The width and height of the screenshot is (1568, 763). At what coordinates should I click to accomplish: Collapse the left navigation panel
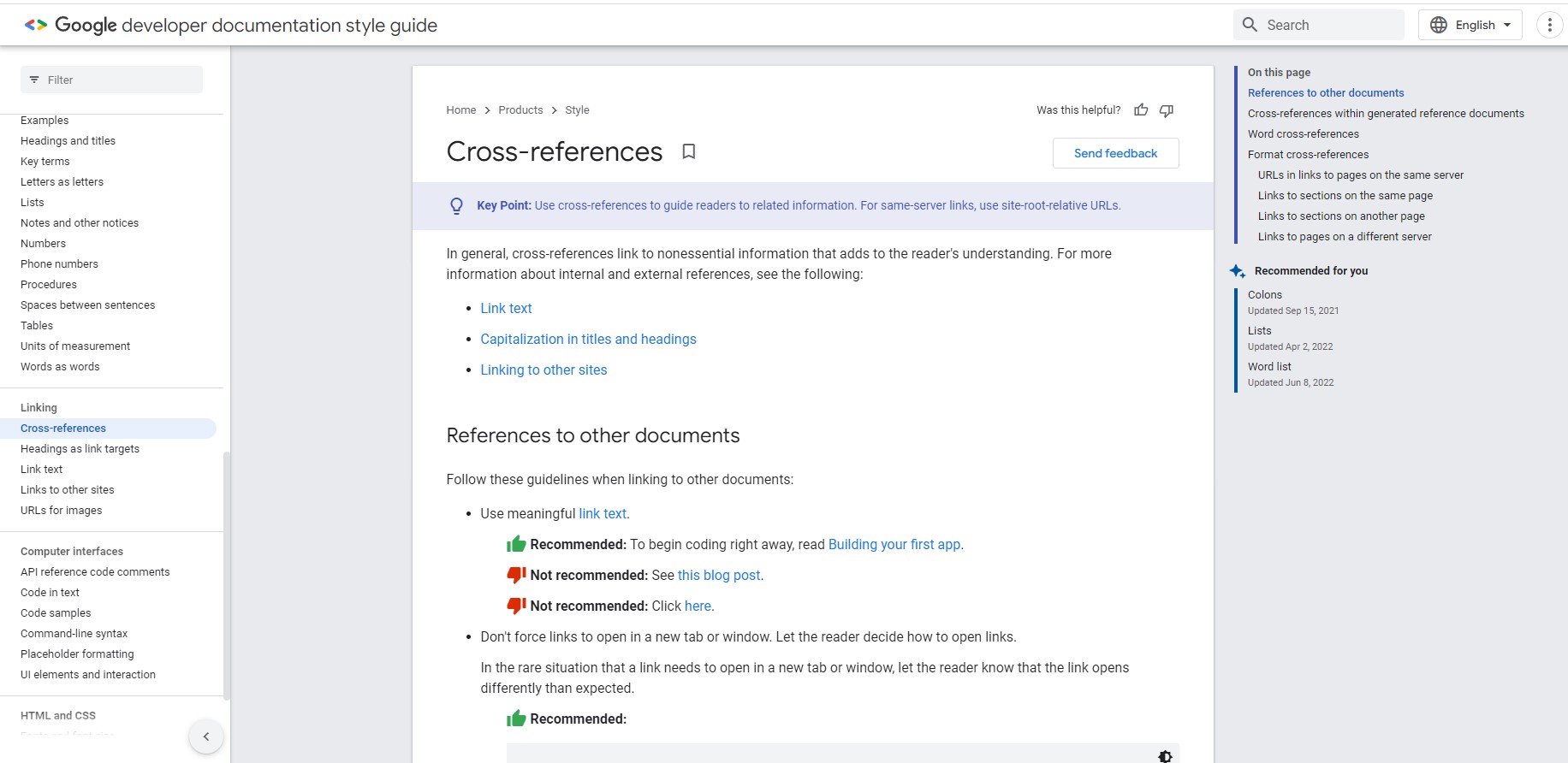pos(206,736)
